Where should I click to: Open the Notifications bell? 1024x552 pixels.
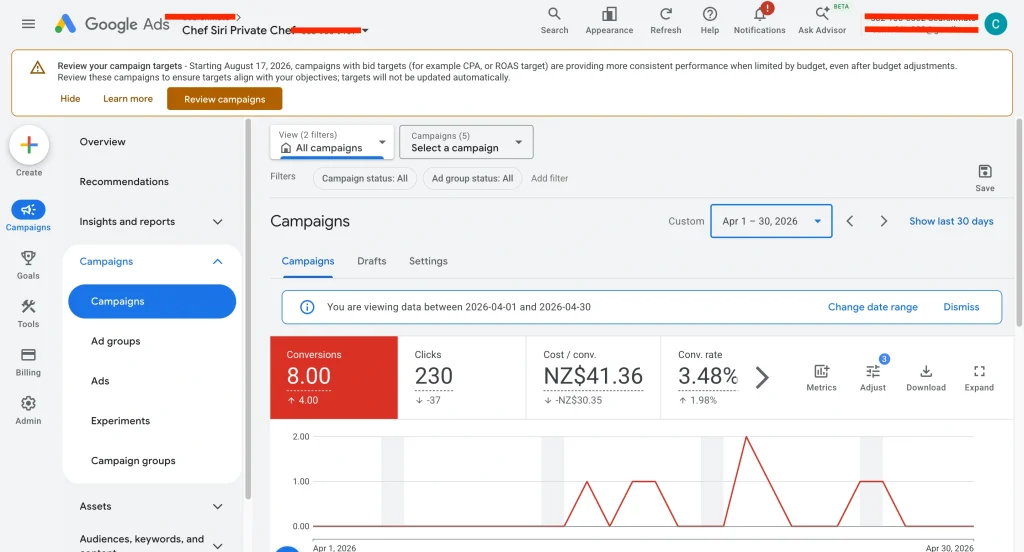[760, 20]
